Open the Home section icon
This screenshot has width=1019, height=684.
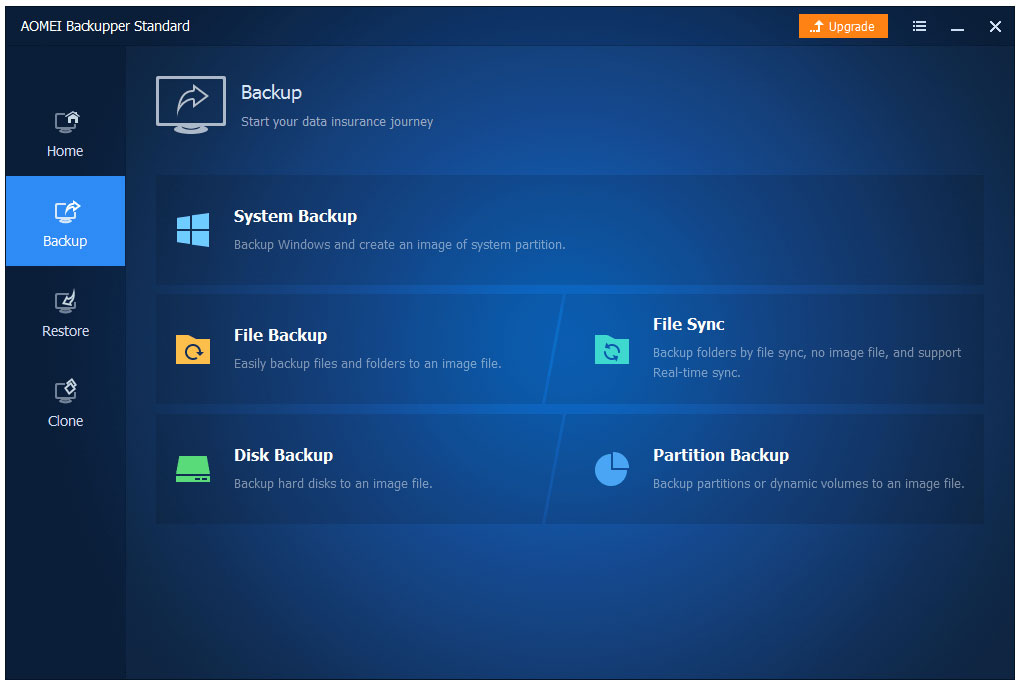point(66,121)
